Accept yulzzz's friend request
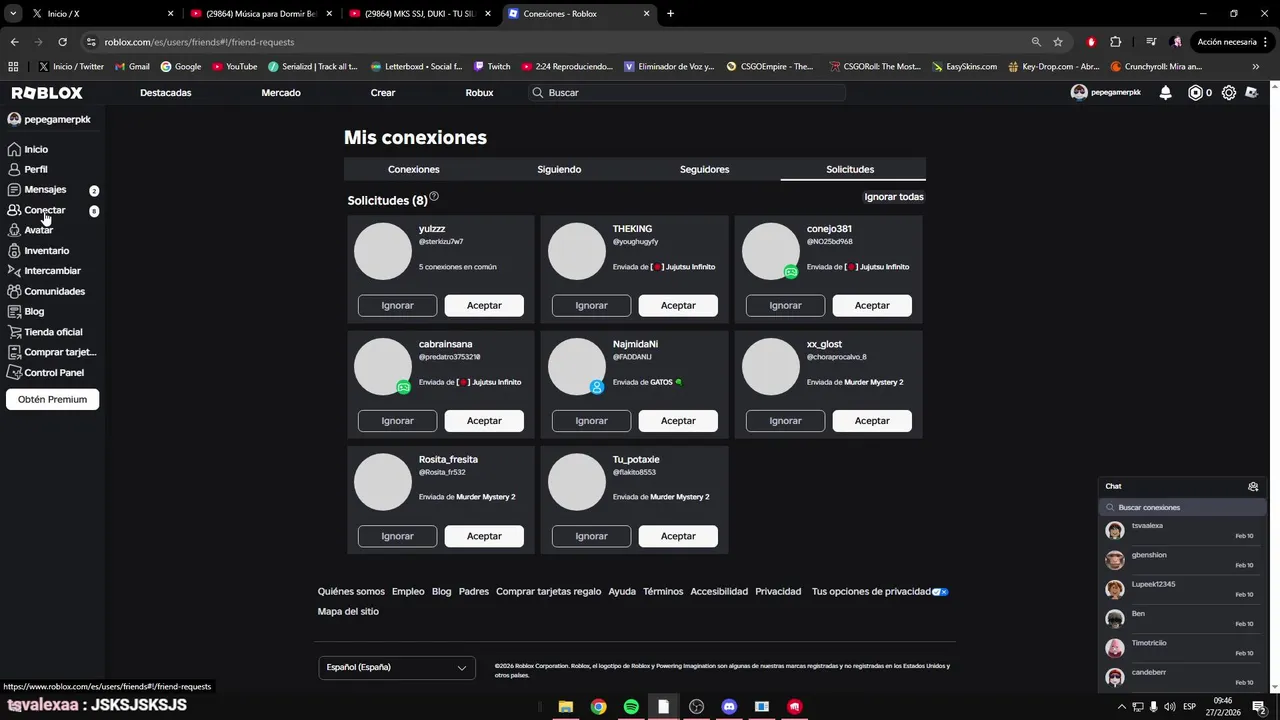The image size is (1280, 720). [x=484, y=305]
